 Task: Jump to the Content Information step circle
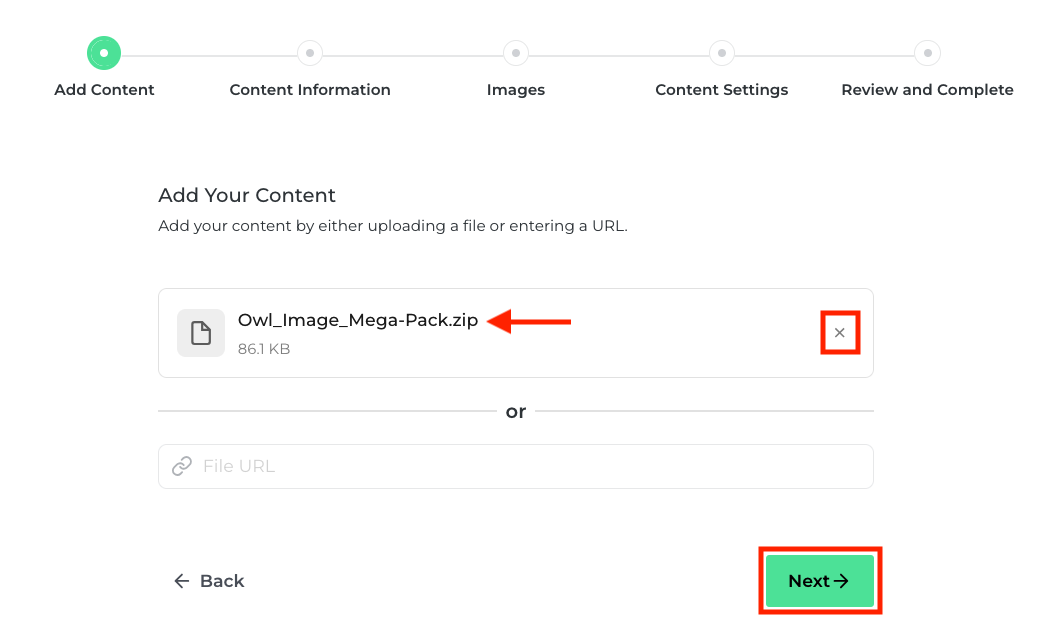tap(310, 53)
